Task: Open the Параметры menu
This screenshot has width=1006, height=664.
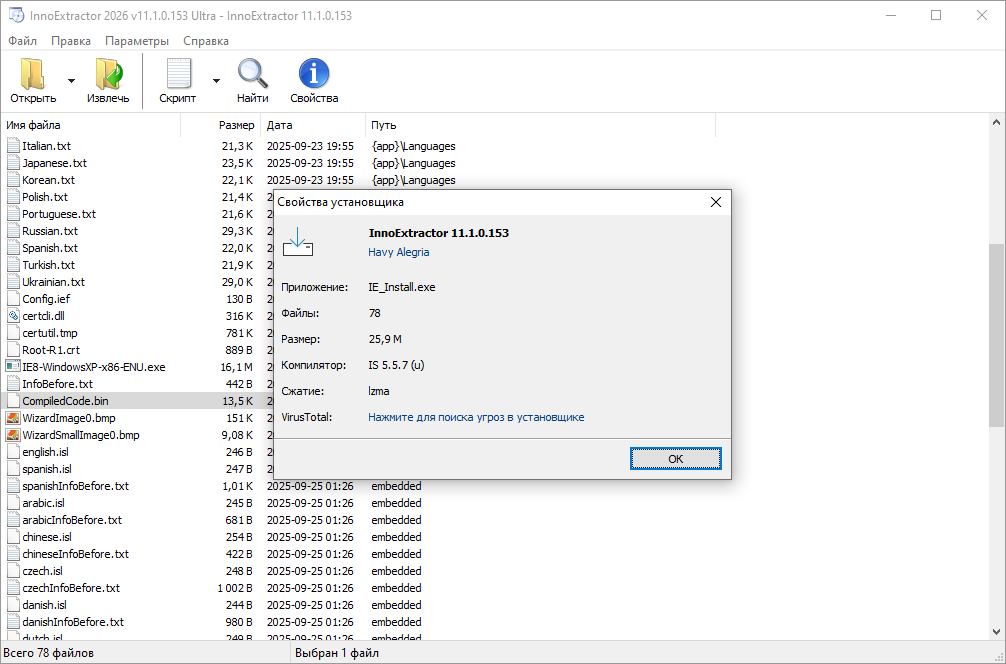Action: [137, 41]
